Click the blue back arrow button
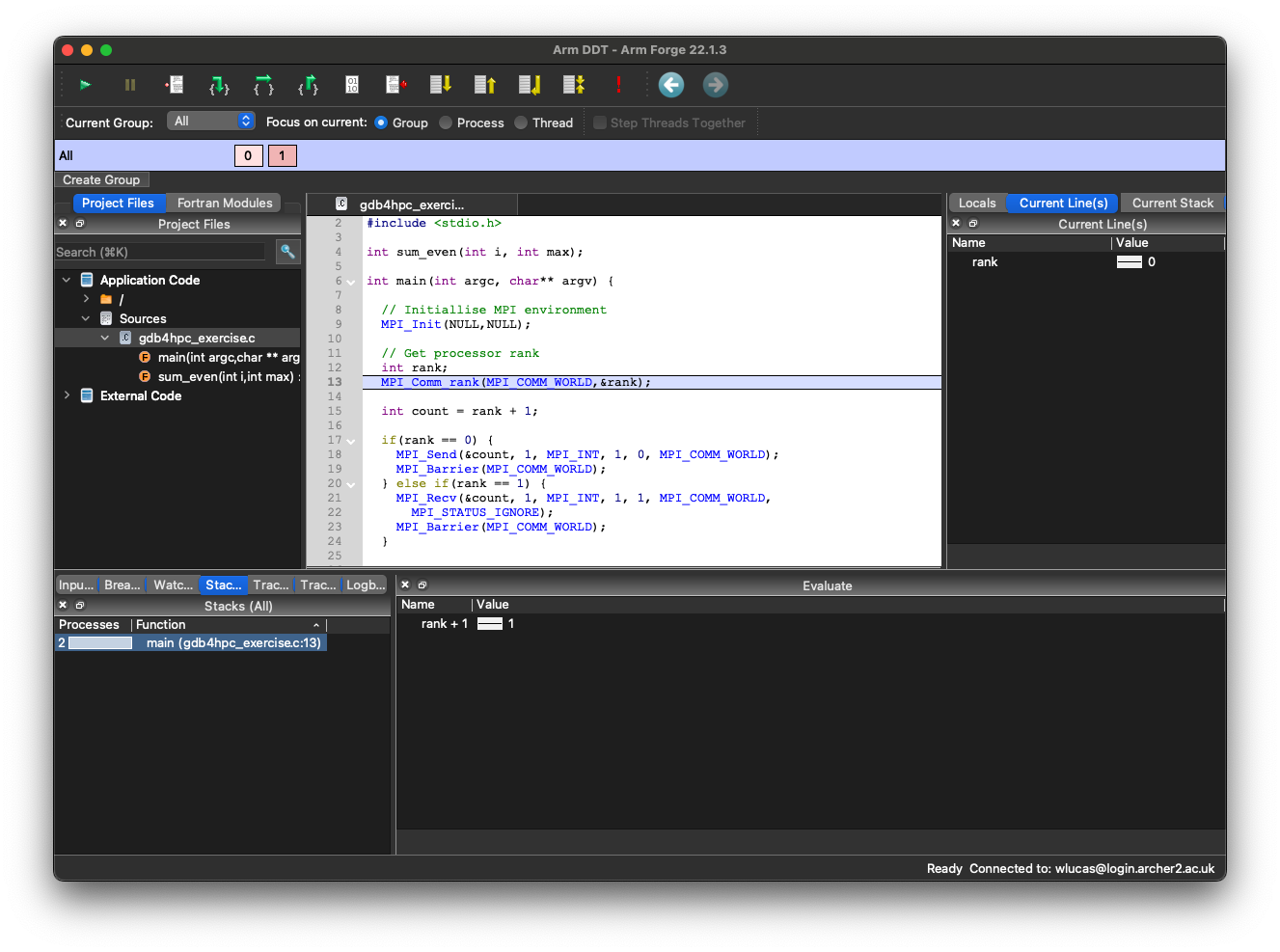The width and height of the screenshot is (1280, 952). point(671,85)
